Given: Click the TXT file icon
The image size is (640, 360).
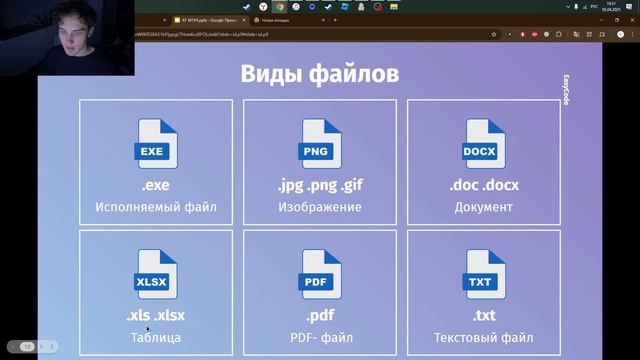Looking at the screenshot, I should [x=484, y=274].
